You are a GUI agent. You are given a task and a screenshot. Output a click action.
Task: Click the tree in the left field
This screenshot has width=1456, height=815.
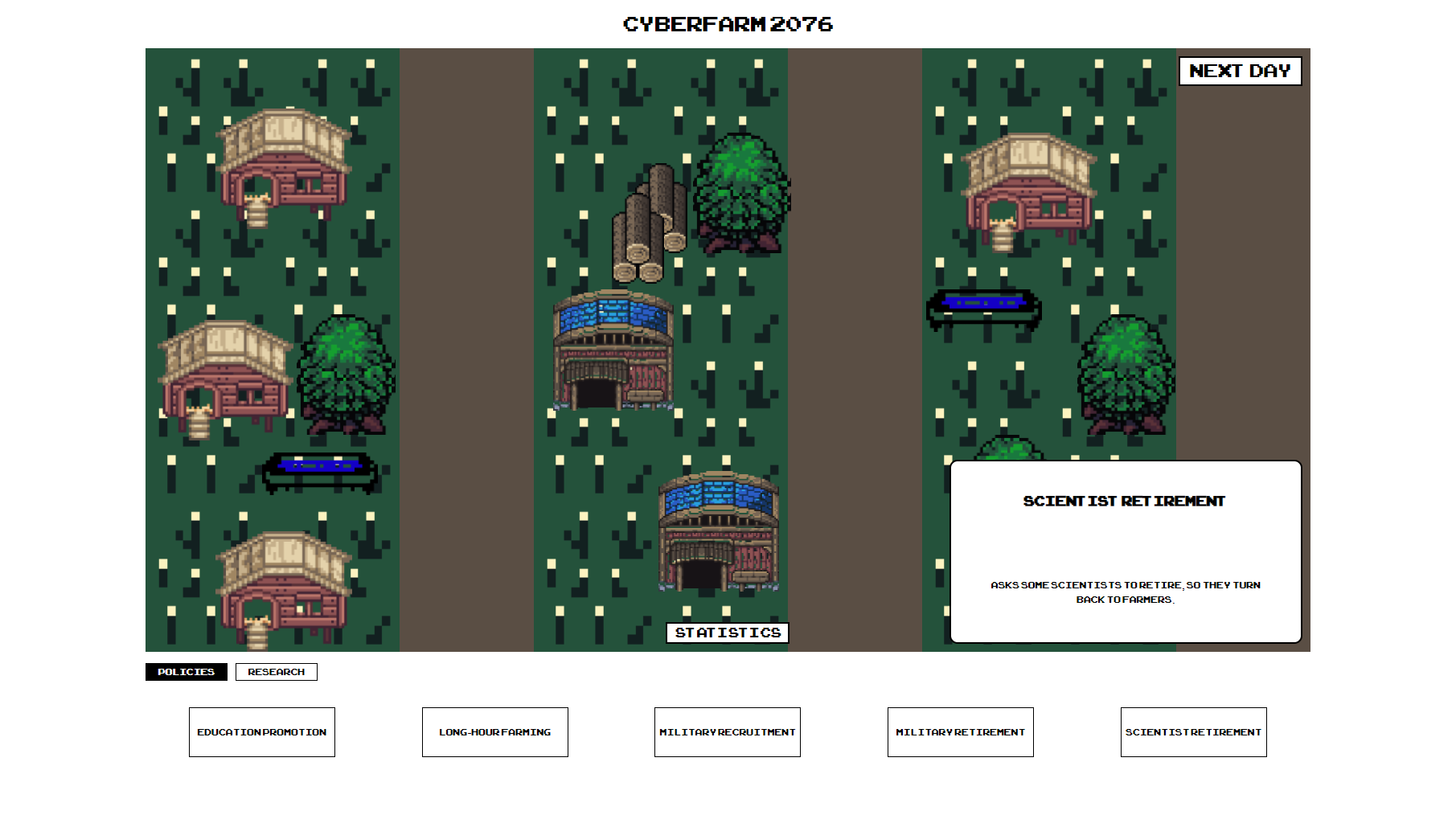click(x=347, y=375)
